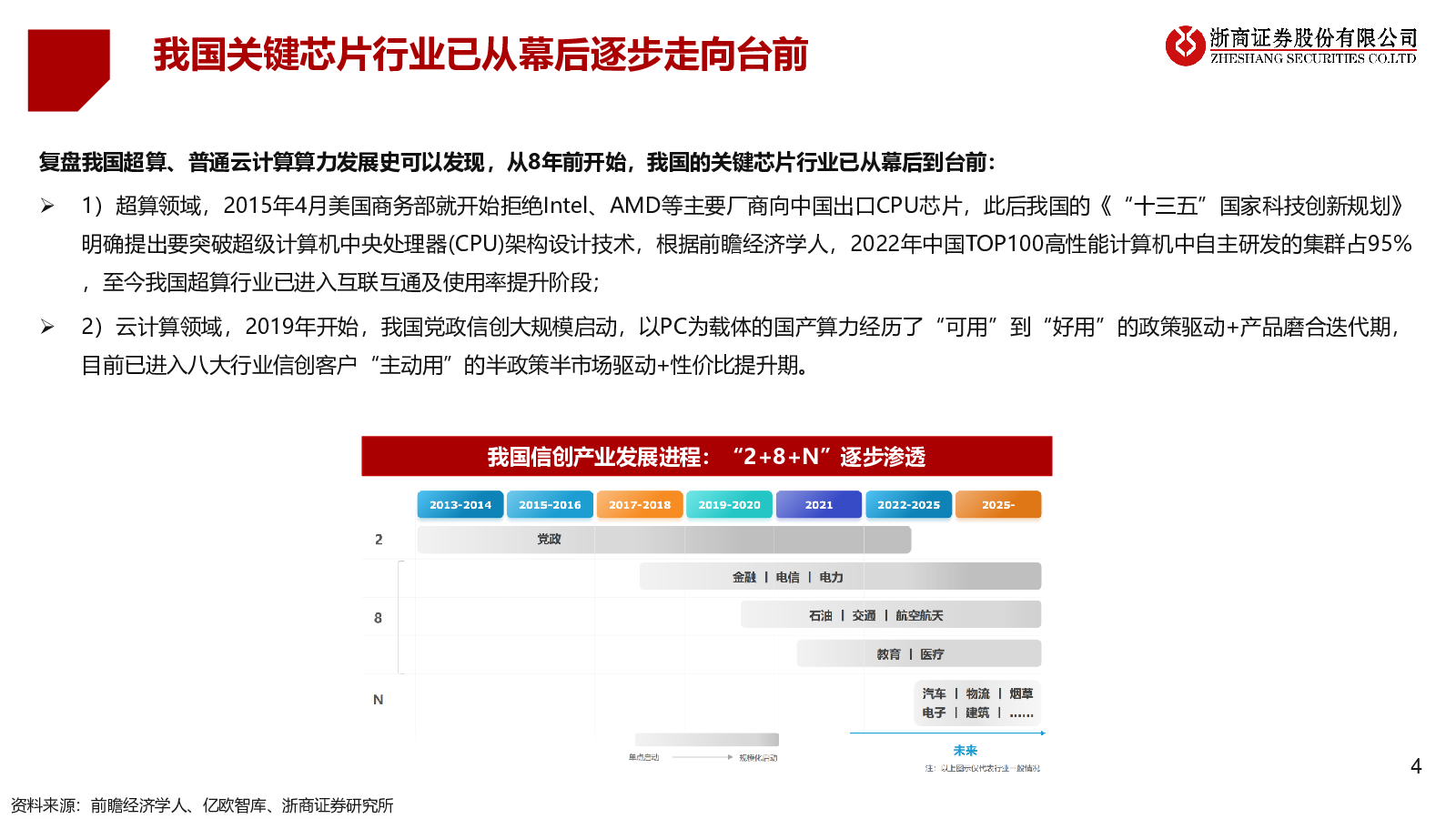Select the orange 2025- timeline tab
The height and width of the screenshot is (819, 1456).
(997, 505)
